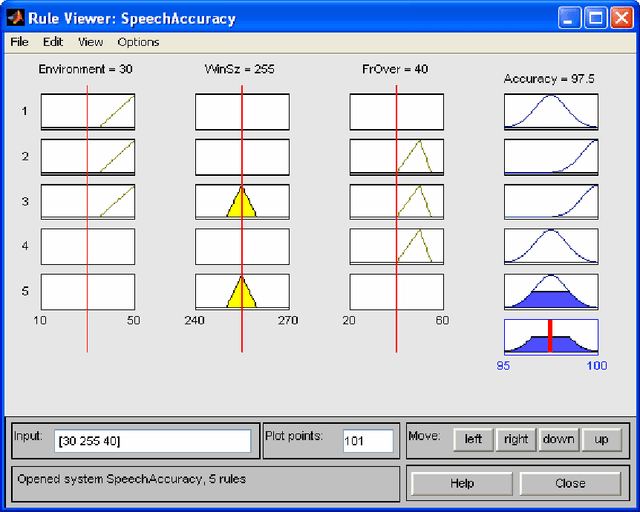Open Help for the Rule Viewer
Screen dimensions: 640x512
click(462, 483)
